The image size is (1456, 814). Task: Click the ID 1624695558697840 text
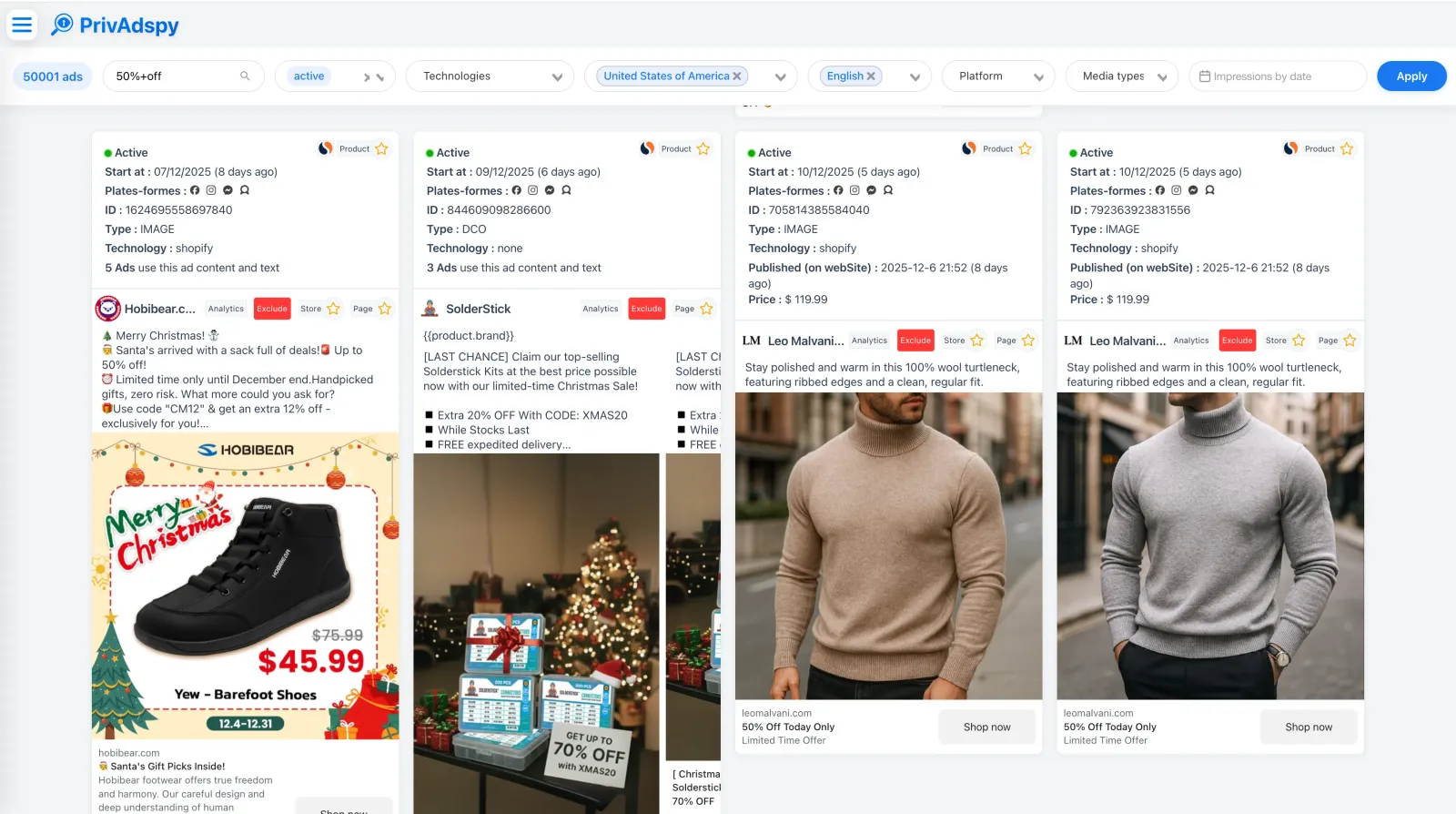pos(168,210)
